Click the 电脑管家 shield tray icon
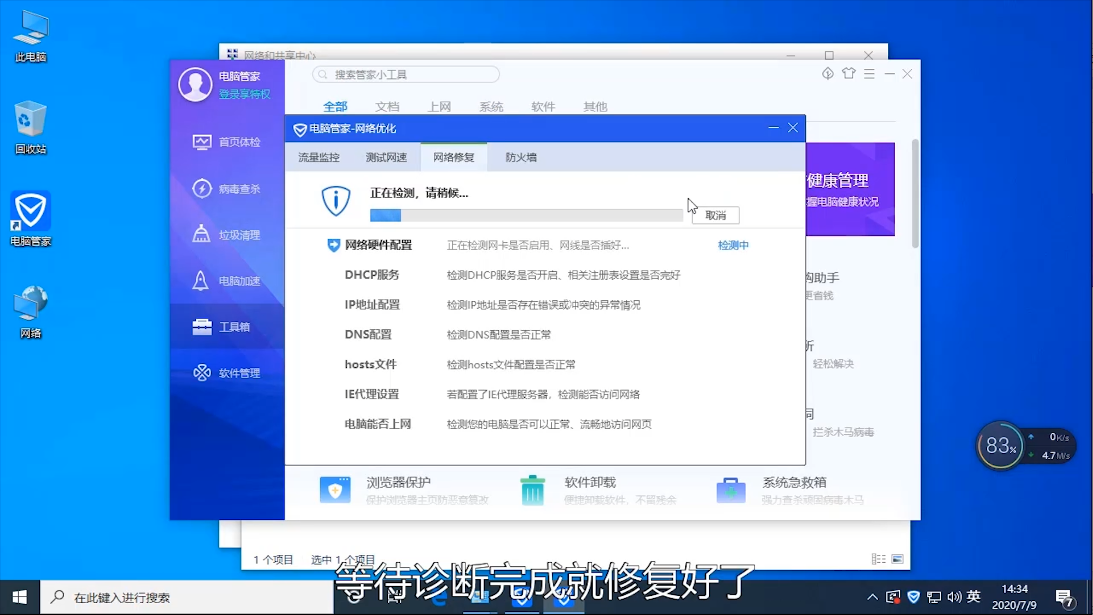 pyautogui.click(x=913, y=597)
